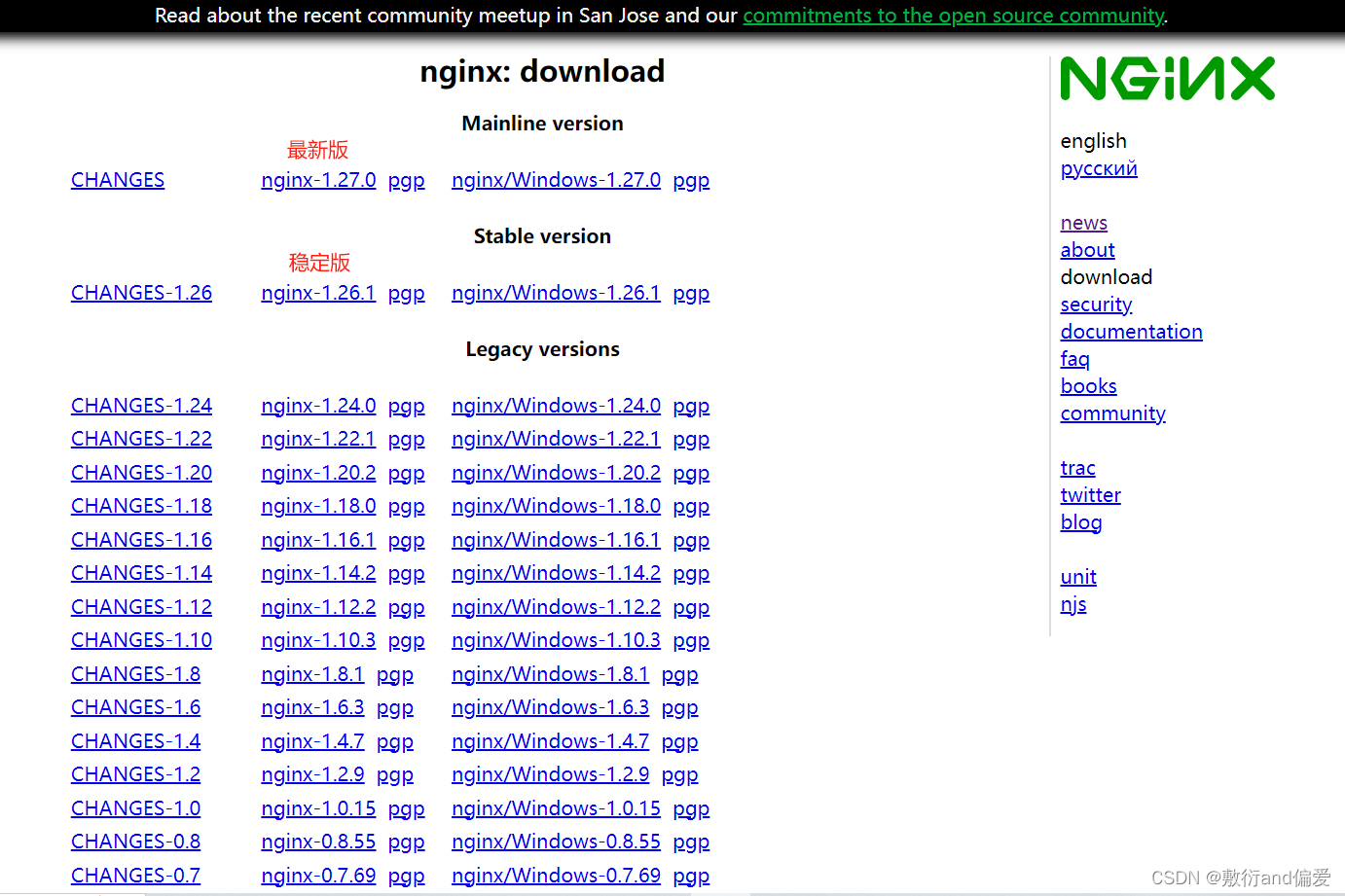The width and height of the screenshot is (1345, 896).
Task: Open CHANGES-1.6 changelog
Action: [135, 707]
